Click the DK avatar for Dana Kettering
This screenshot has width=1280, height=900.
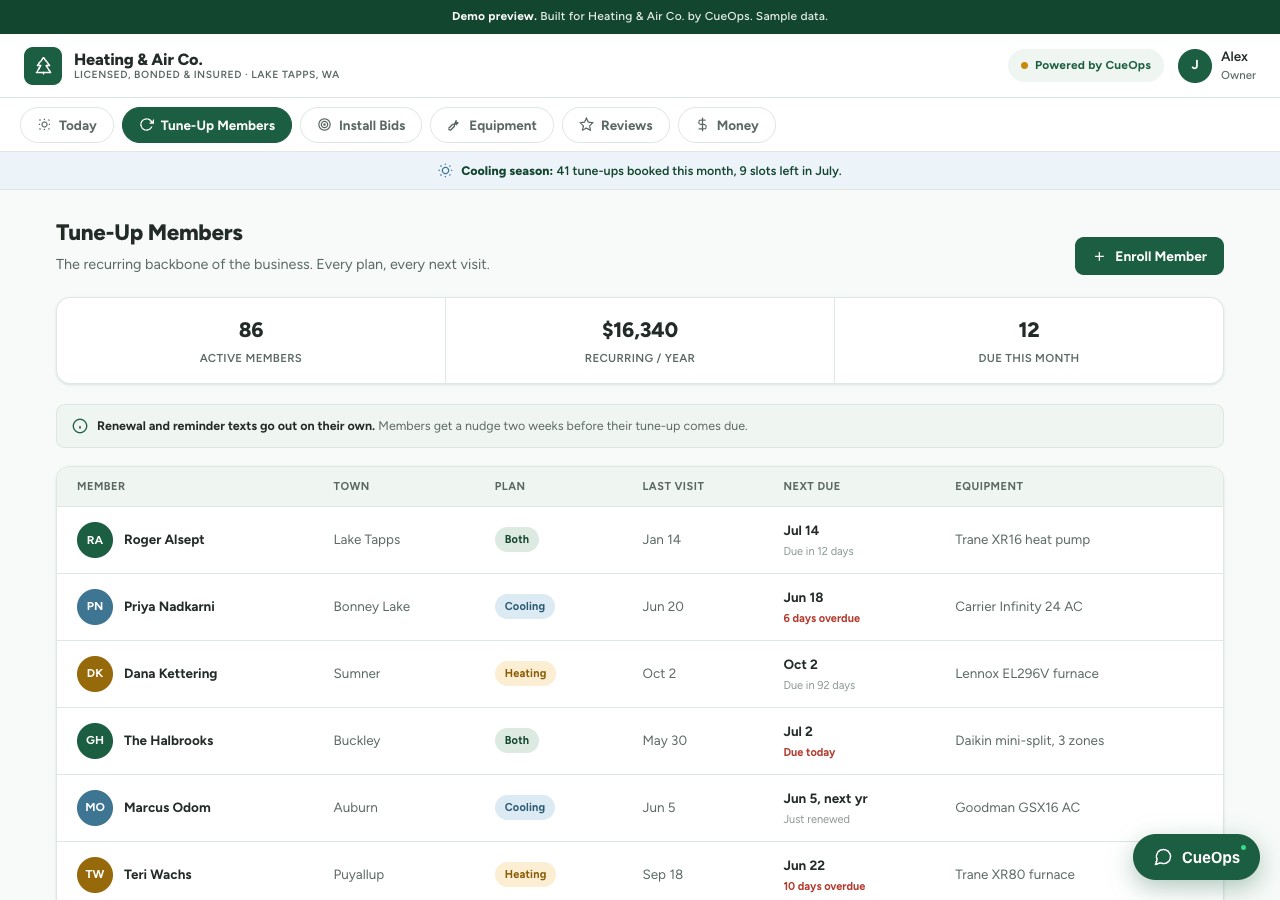(95, 674)
